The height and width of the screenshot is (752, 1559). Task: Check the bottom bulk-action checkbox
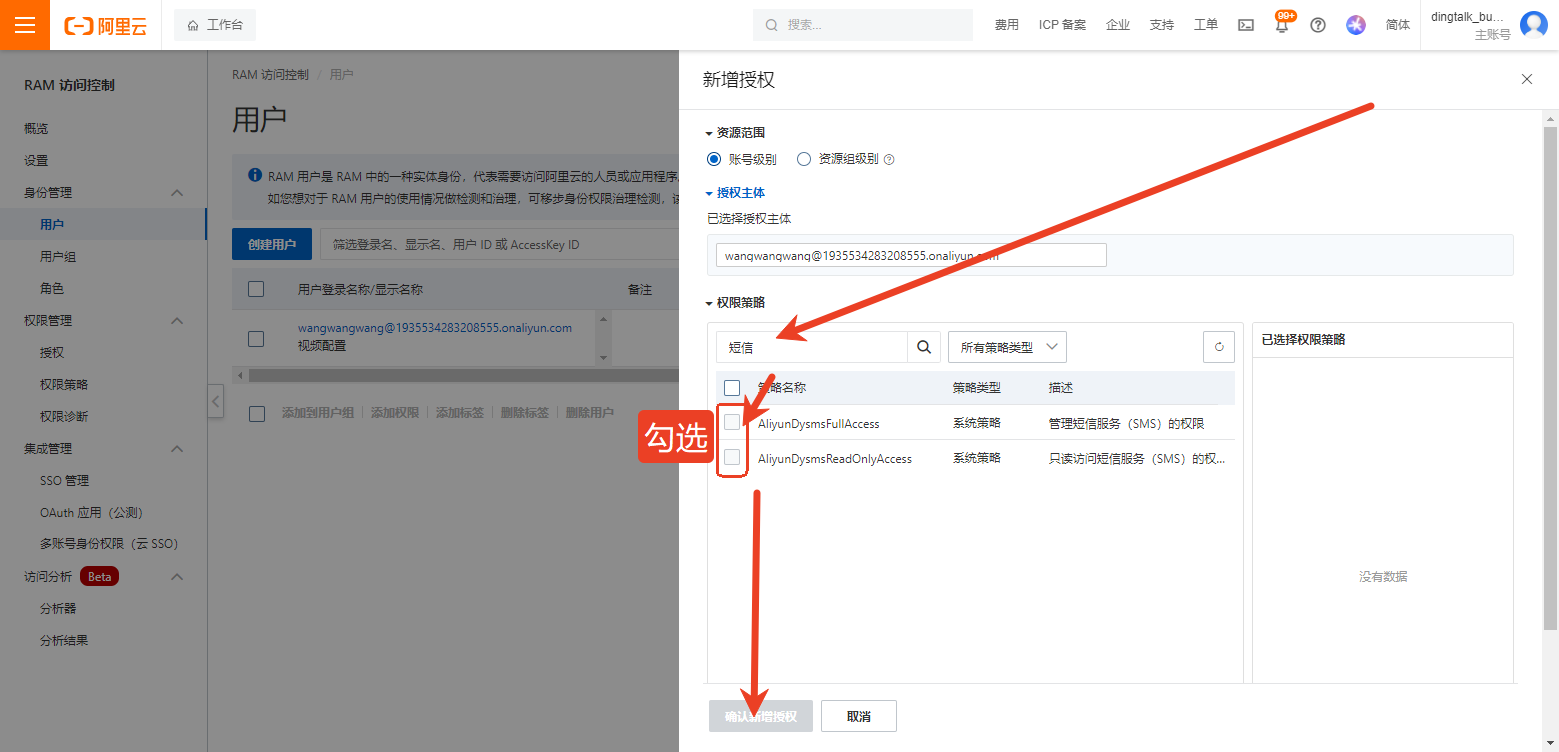tap(257, 413)
